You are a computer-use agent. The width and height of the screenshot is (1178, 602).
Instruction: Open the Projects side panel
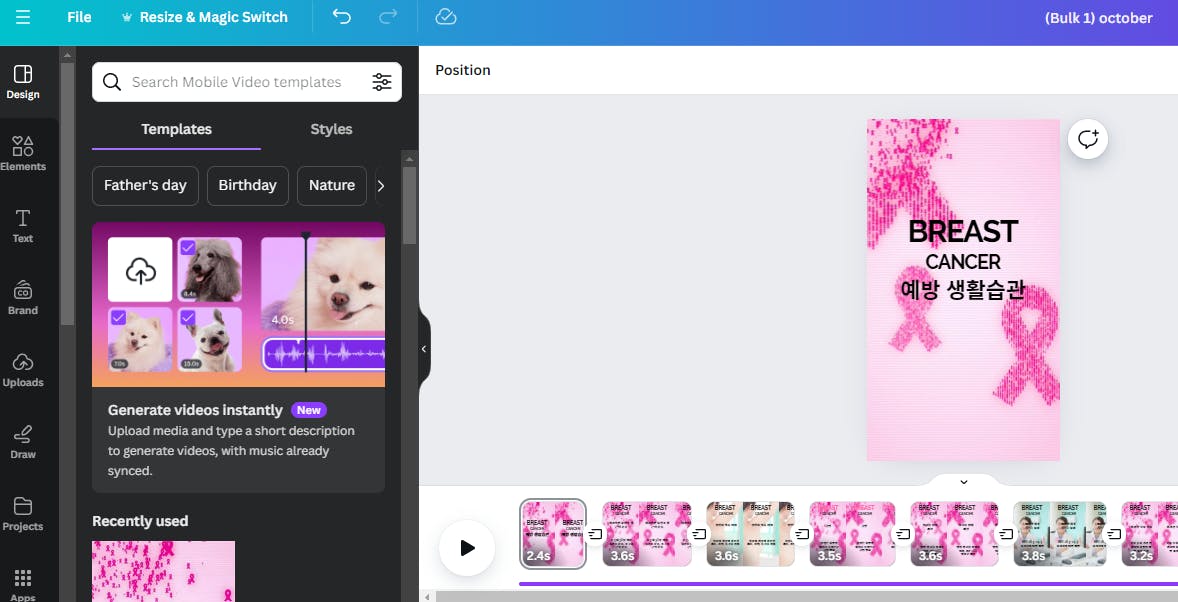click(x=23, y=514)
